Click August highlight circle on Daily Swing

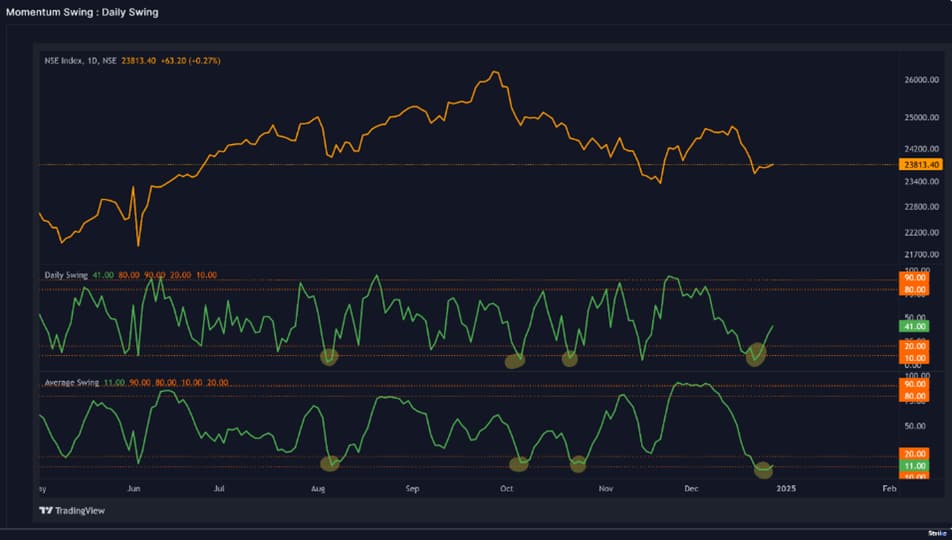click(329, 355)
